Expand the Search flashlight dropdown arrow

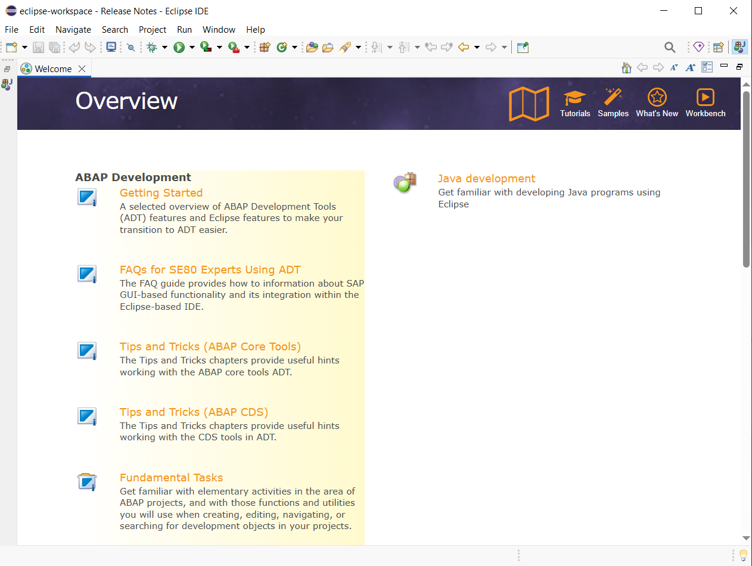click(x=358, y=47)
